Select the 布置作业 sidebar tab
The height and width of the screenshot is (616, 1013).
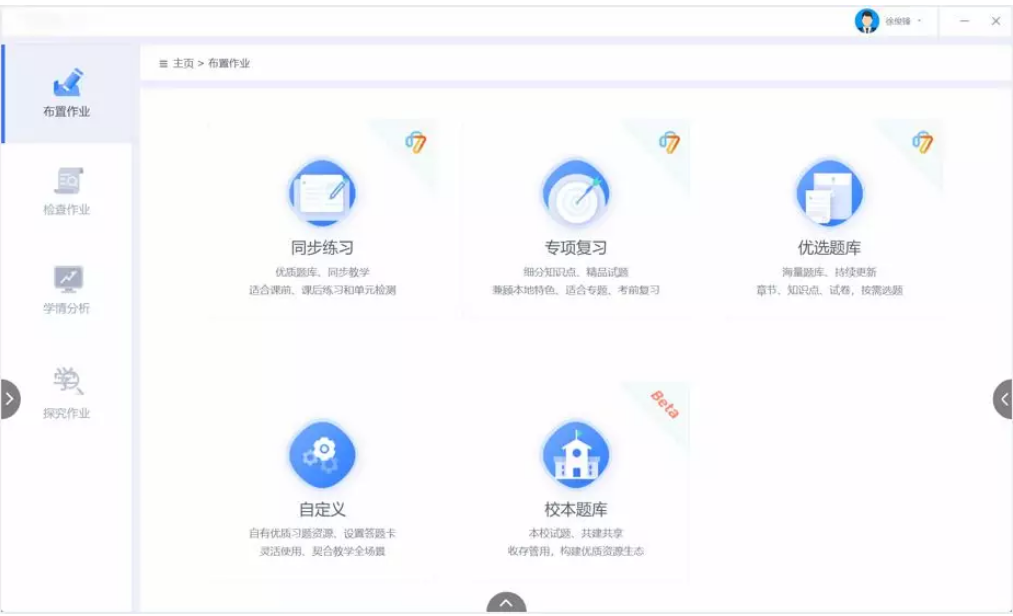tap(67, 94)
